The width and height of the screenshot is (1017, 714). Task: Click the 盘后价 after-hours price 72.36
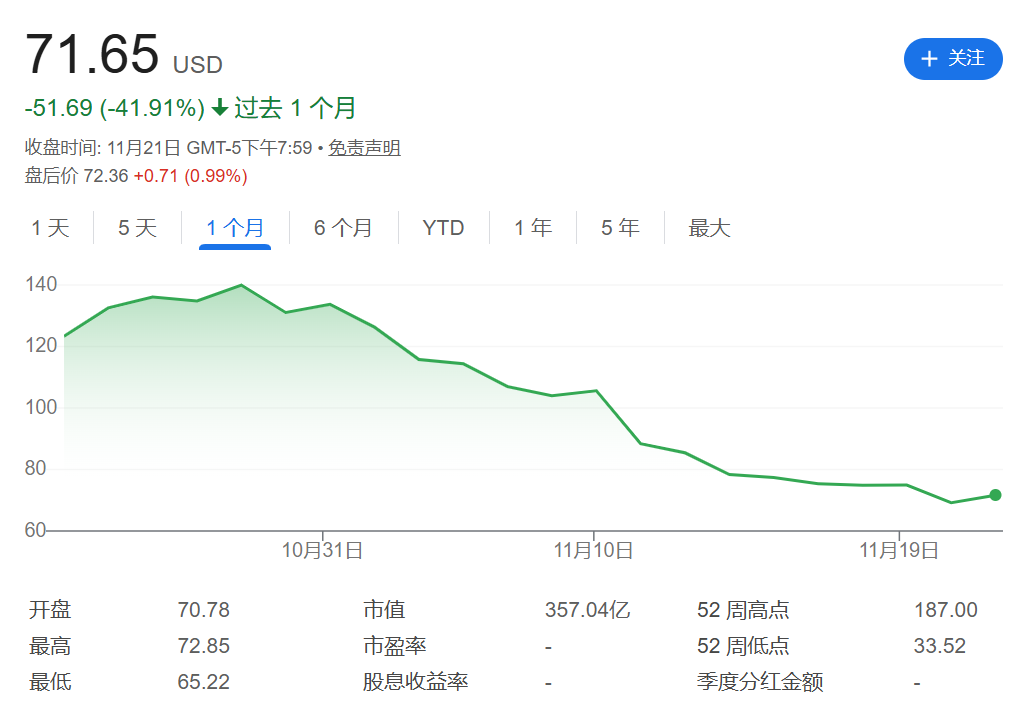106,176
